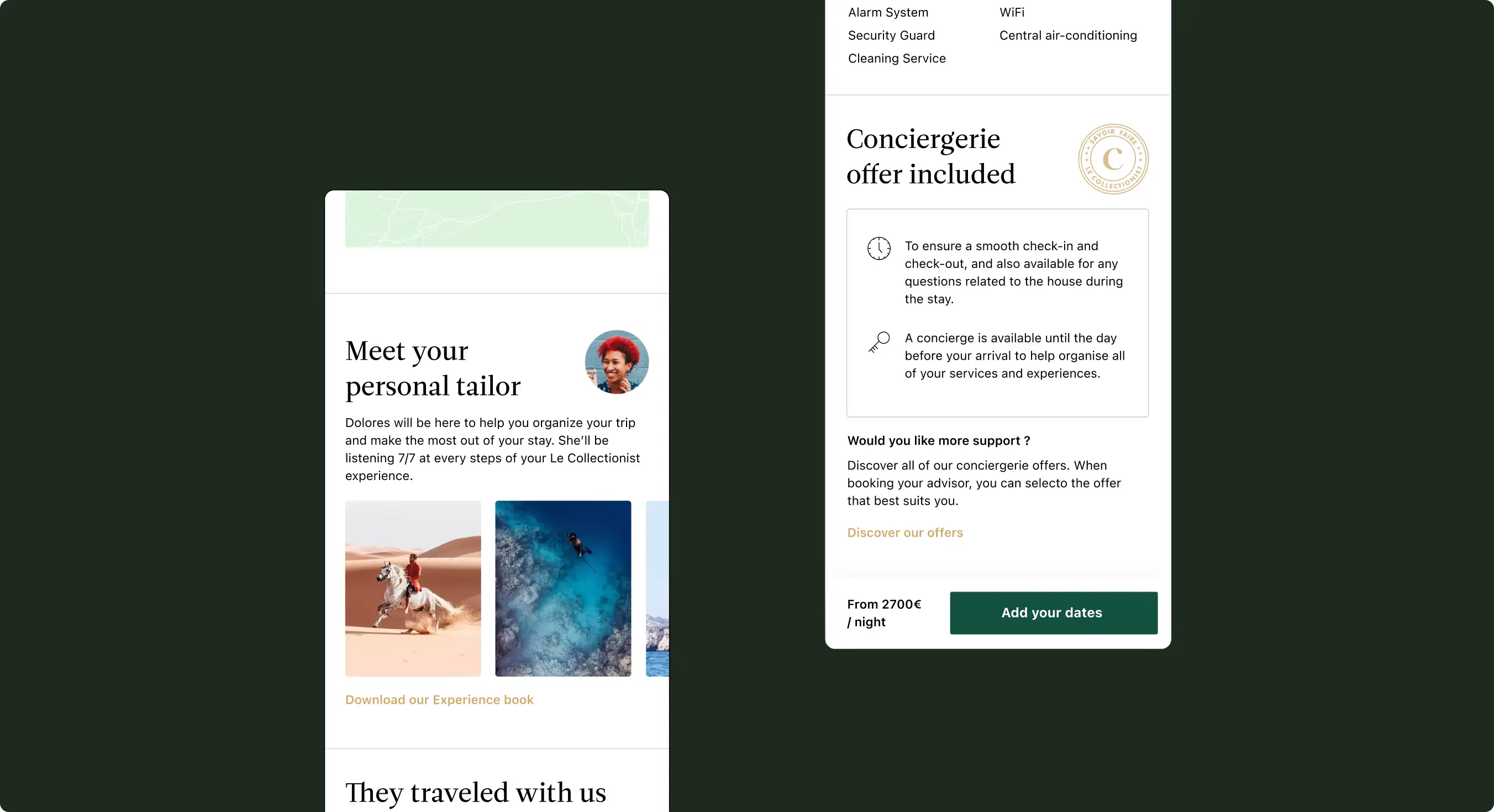
Task: Click the Central air-conditioning amenity
Action: coord(1067,35)
